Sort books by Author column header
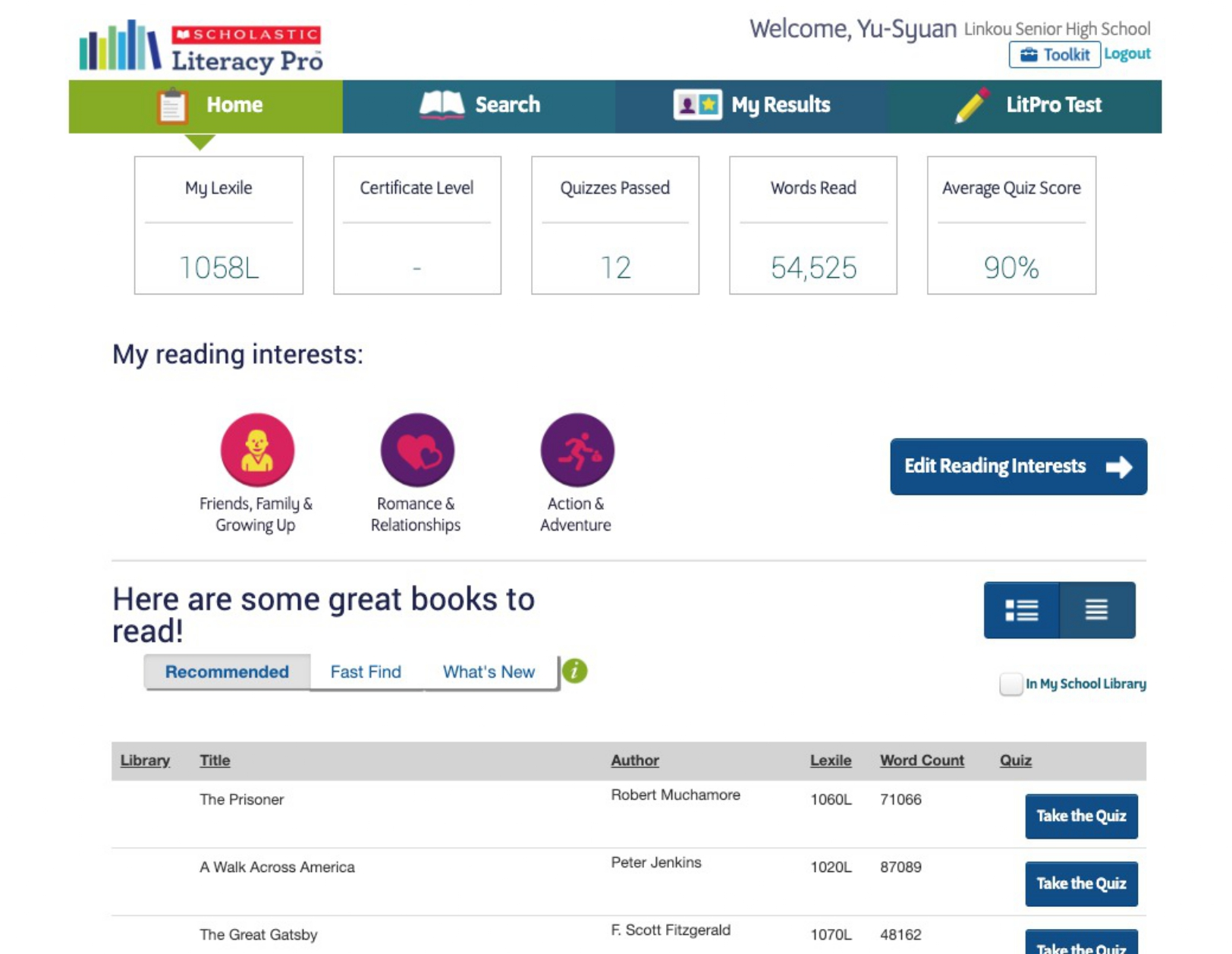1232x954 pixels. click(x=635, y=760)
